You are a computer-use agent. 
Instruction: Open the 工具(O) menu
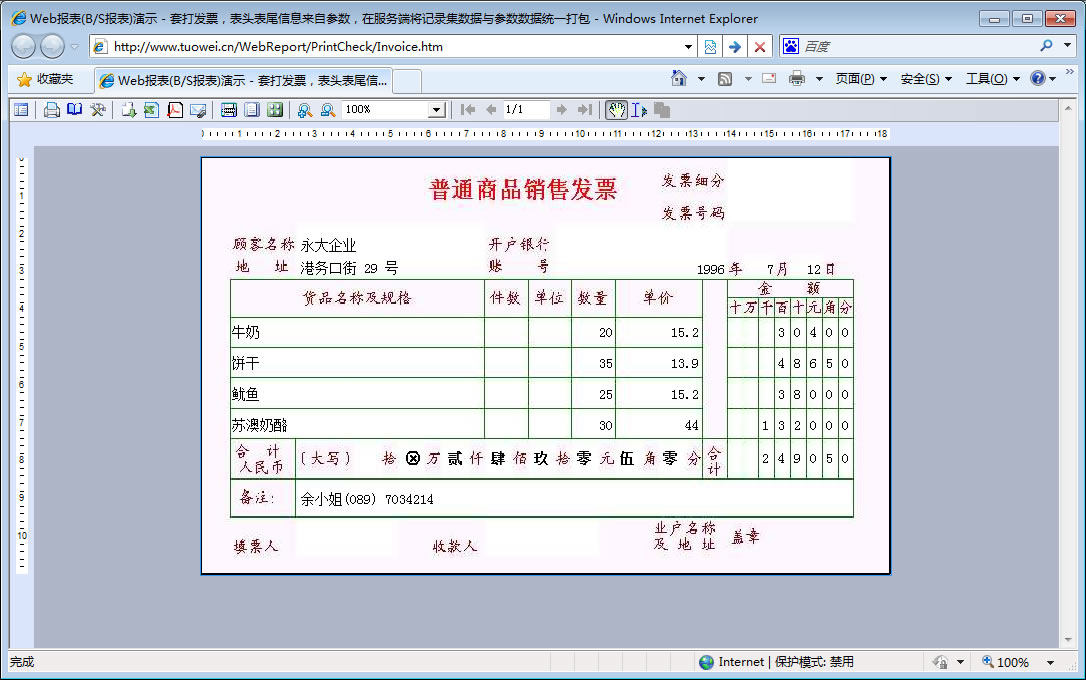991,79
